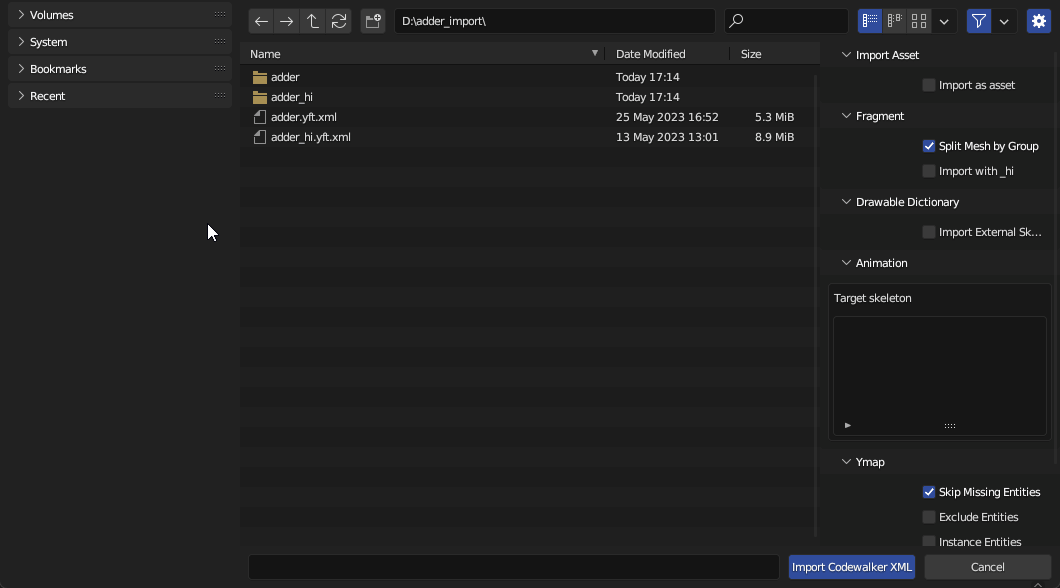This screenshot has height=588, width=1060.
Task: Create a new directory
Action: pos(373,21)
